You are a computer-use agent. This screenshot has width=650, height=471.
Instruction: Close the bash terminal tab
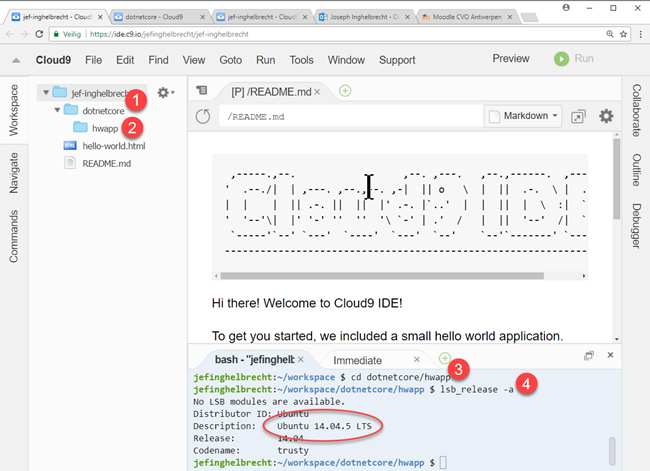[301, 359]
